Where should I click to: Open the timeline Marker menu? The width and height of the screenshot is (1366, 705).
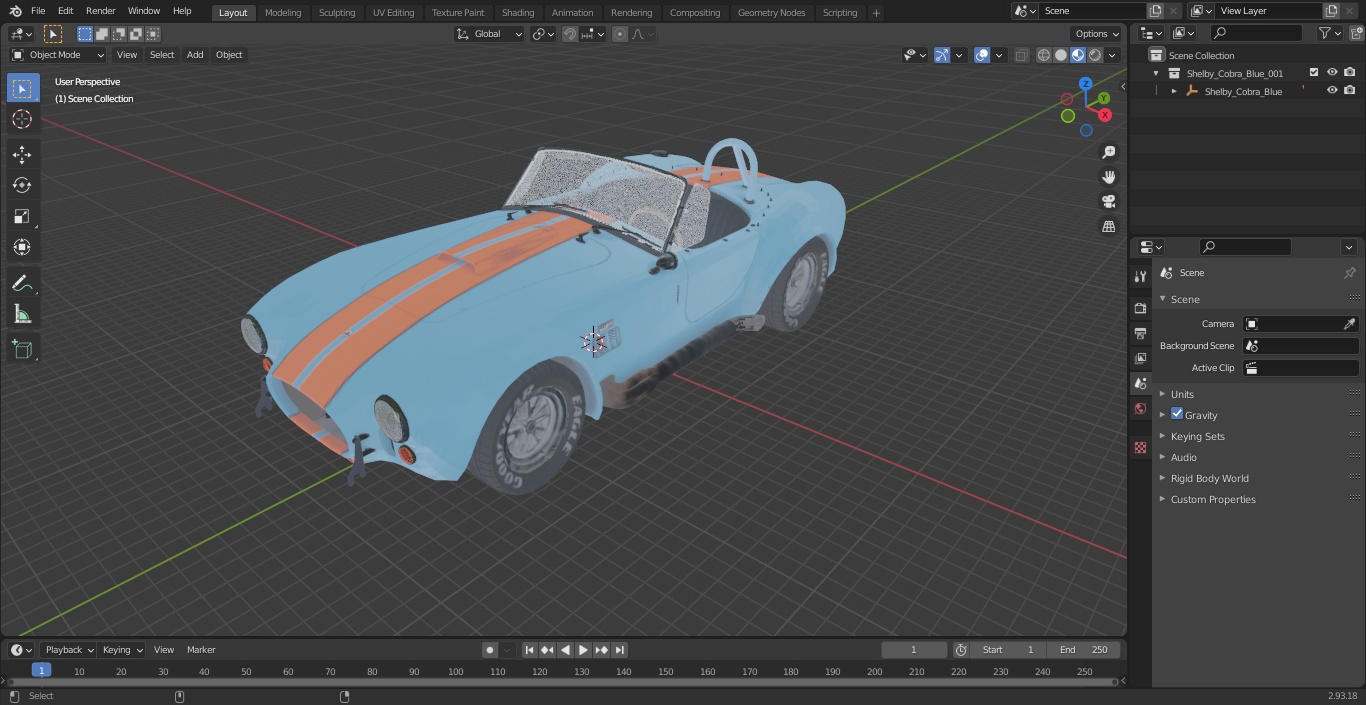pos(201,650)
